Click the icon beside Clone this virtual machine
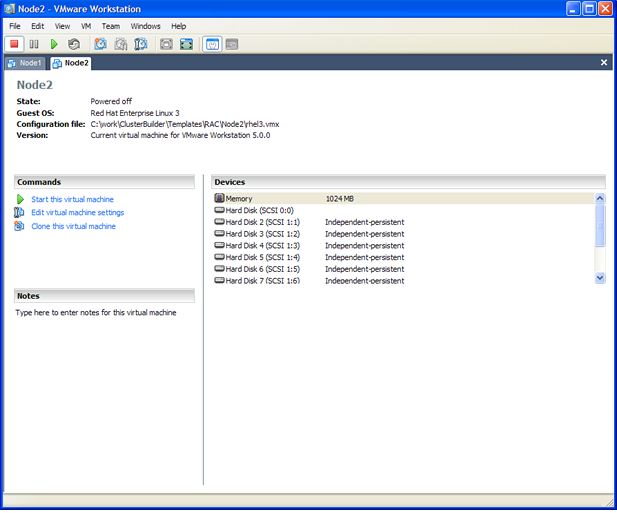The image size is (617, 513). pos(19,226)
